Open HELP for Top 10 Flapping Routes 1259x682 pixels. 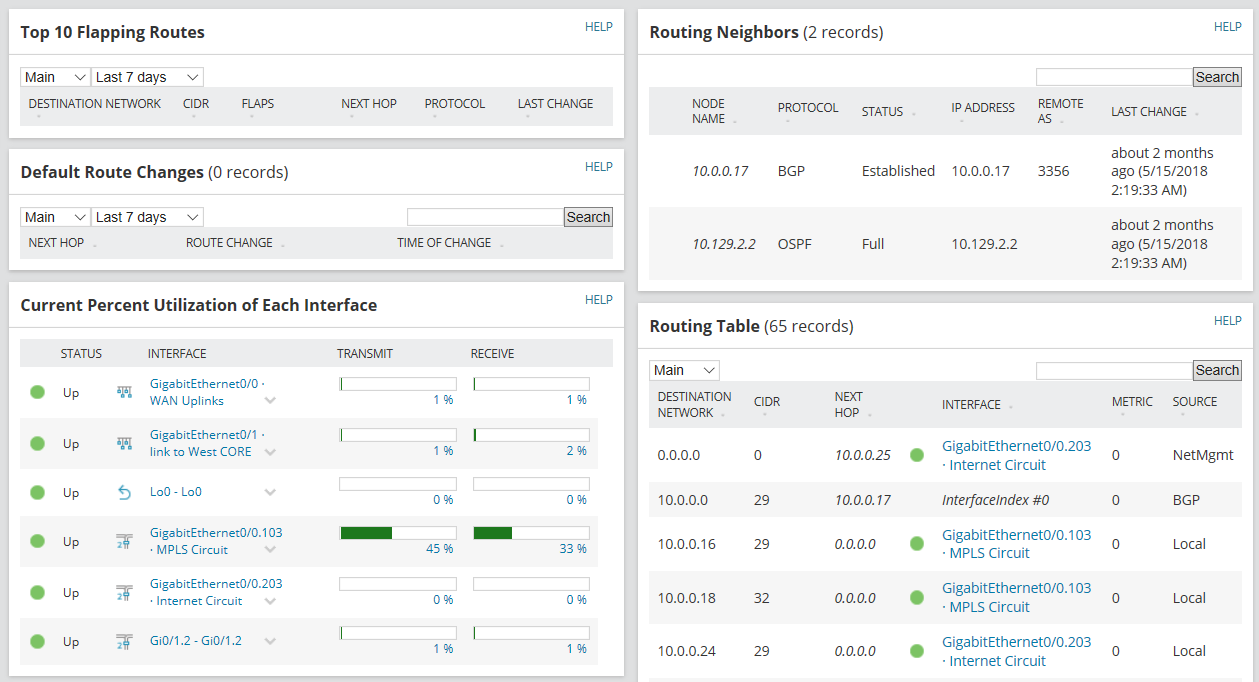(599, 27)
